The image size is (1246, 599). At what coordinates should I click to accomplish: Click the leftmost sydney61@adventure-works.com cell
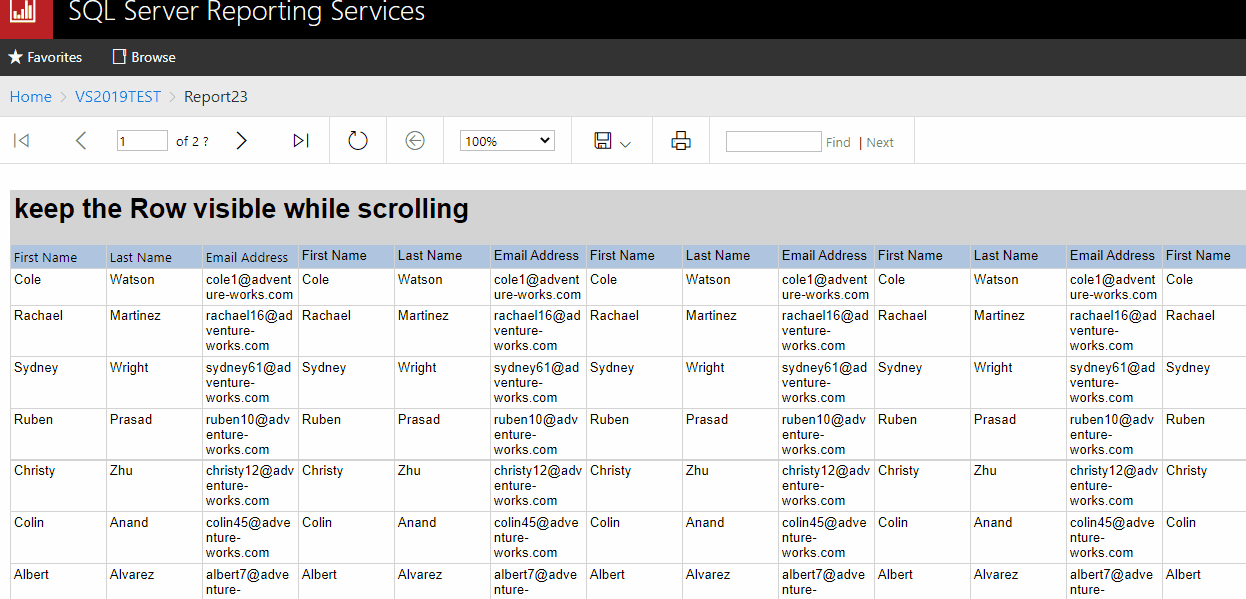pyautogui.click(x=250, y=383)
